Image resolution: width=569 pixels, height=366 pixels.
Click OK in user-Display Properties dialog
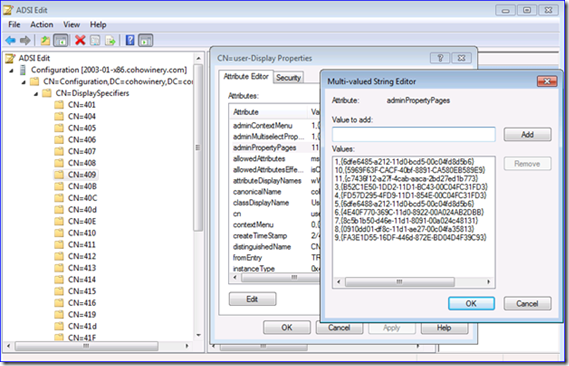pos(287,328)
